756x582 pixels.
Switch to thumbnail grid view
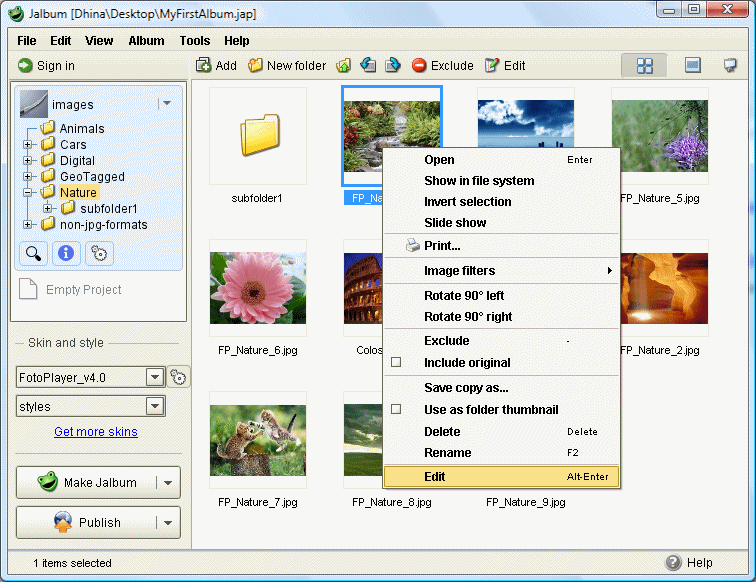(x=644, y=65)
